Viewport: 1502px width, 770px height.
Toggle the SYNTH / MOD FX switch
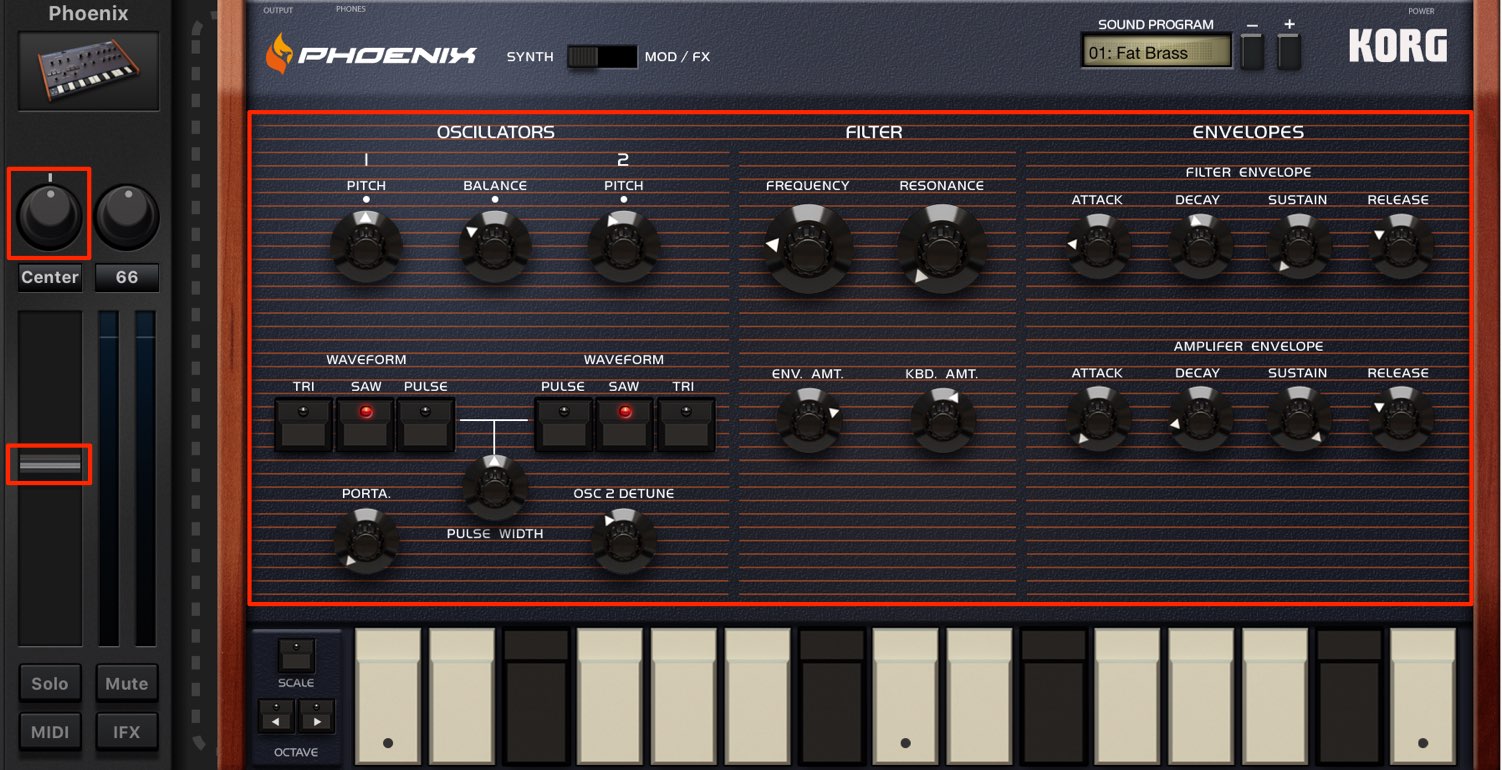pyautogui.click(x=602, y=57)
